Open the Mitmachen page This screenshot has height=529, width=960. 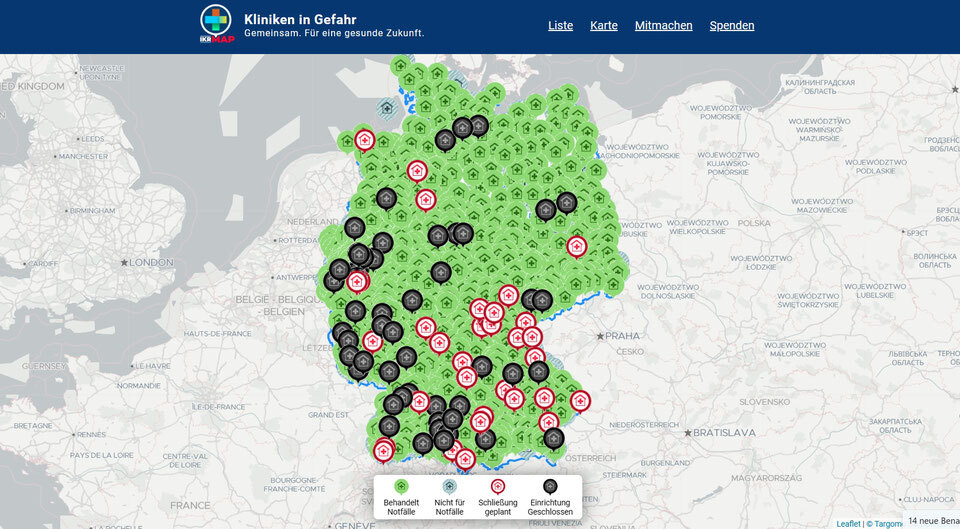click(x=663, y=25)
